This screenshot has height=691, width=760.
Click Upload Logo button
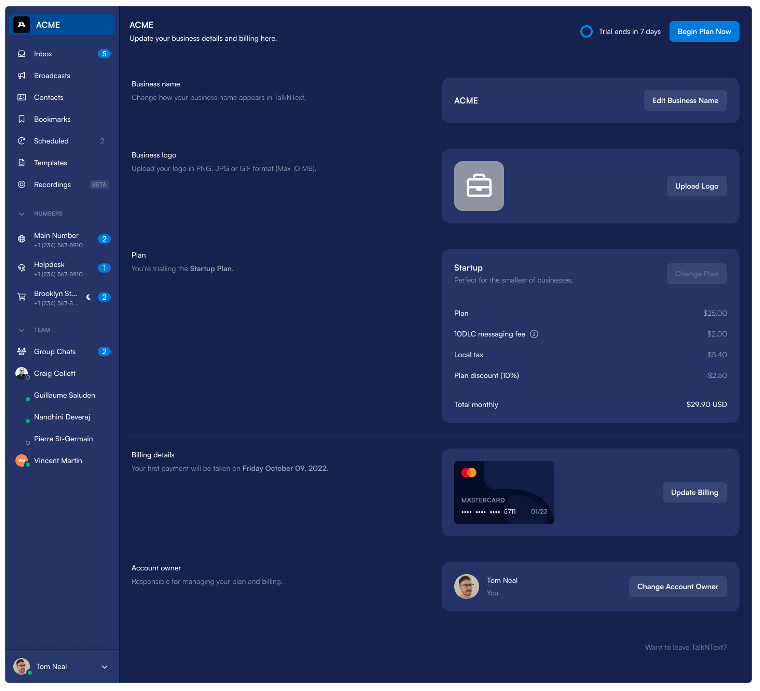pyautogui.click(x=697, y=186)
